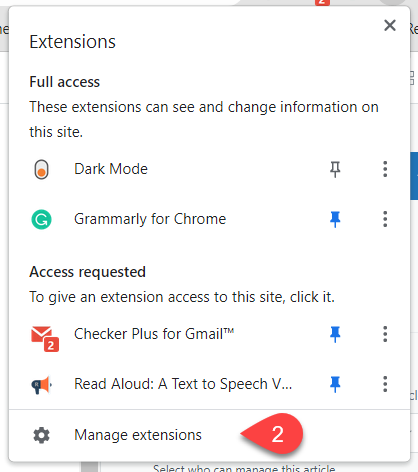Unpin Grammarly for Chrome
The width and height of the screenshot is (418, 472).
click(x=335, y=219)
